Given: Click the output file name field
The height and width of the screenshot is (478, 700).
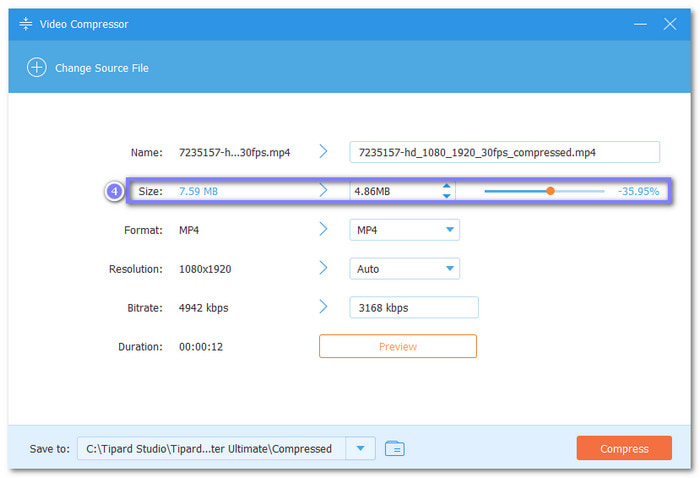Looking at the screenshot, I should pyautogui.click(x=504, y=152).
